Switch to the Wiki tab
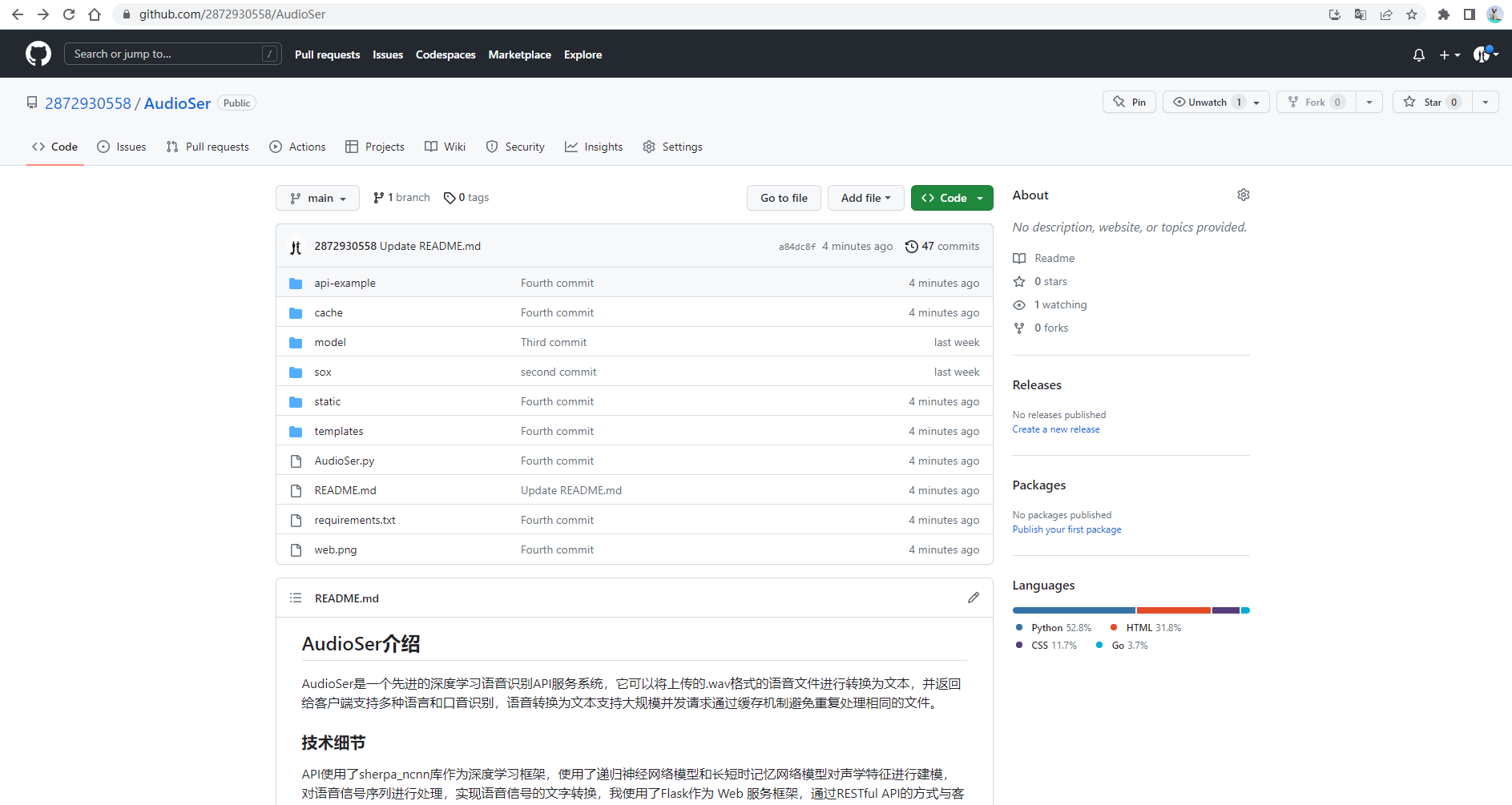Image resolution: width=1512 pixels, height=805 pixels. [x=445, y=147]
